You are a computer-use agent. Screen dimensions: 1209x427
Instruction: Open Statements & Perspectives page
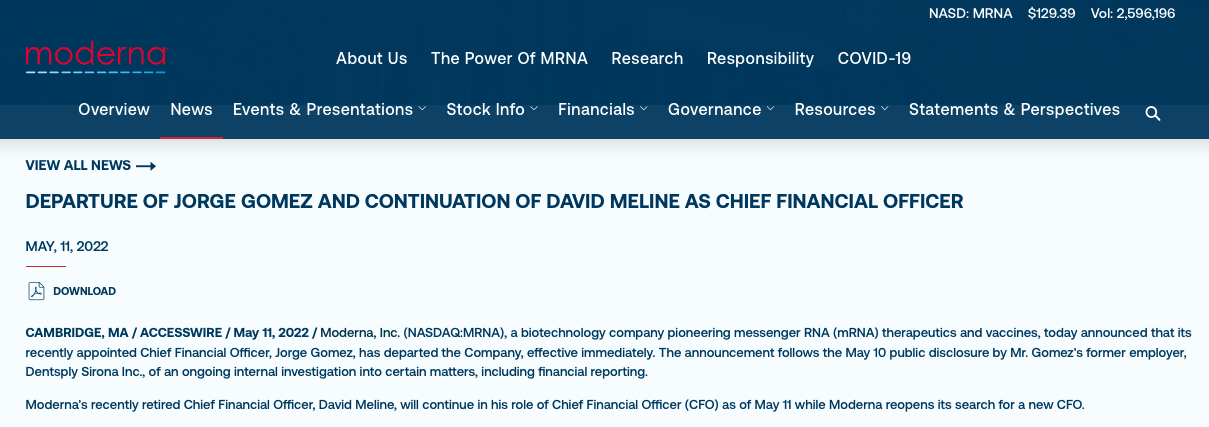(x=1014, y=110)
